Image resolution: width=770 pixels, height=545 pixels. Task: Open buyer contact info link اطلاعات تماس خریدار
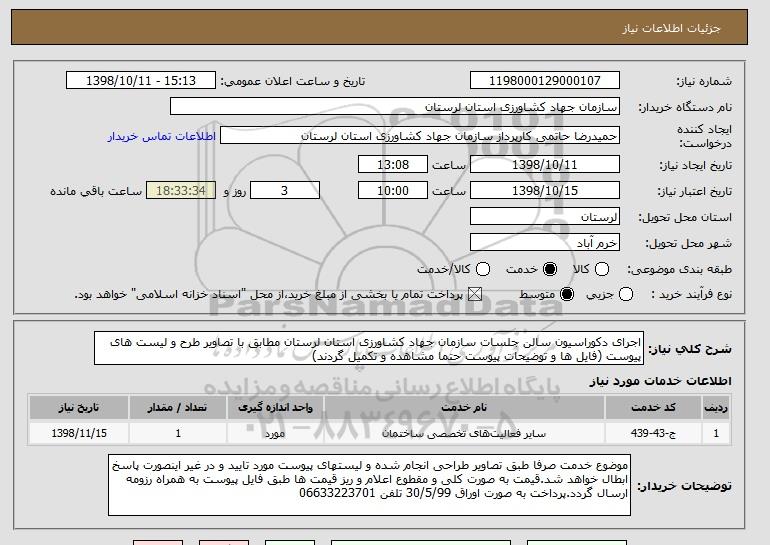point(162,136)
